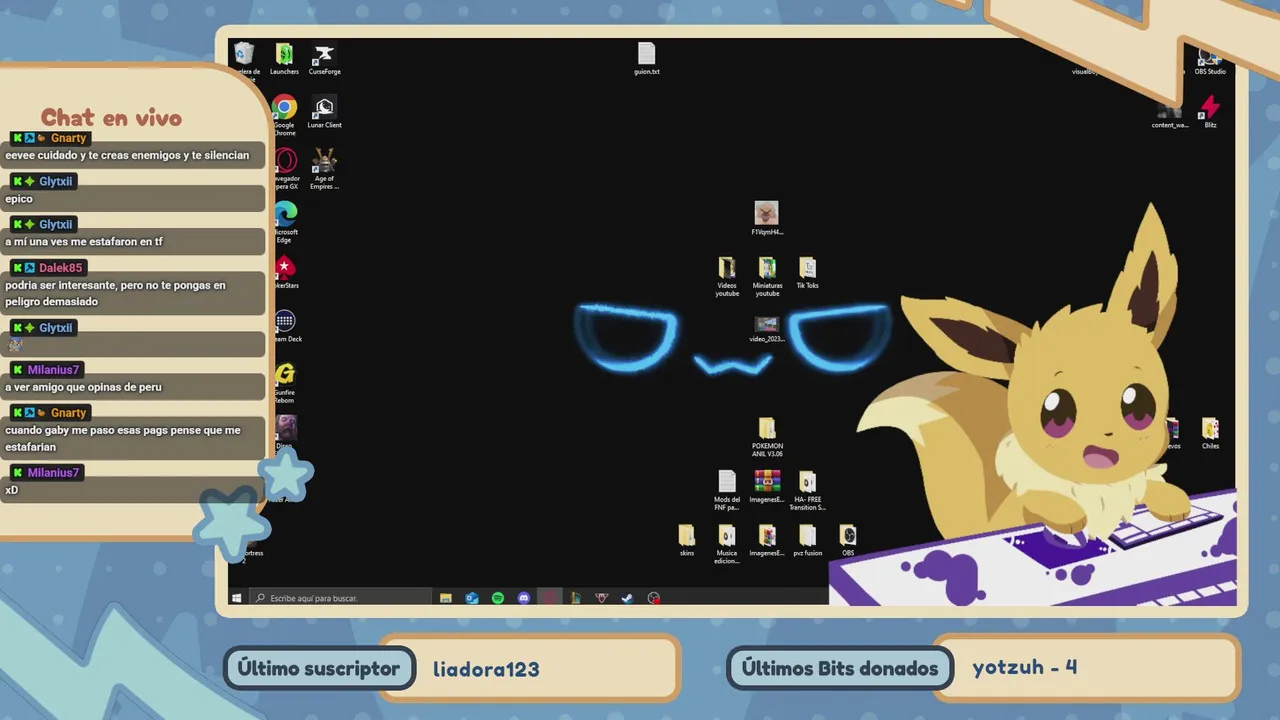Click the "Últimos Bits donados" label
This screenshot has width=1280, height=720.
pyautogui.click(x=840, y=669)
